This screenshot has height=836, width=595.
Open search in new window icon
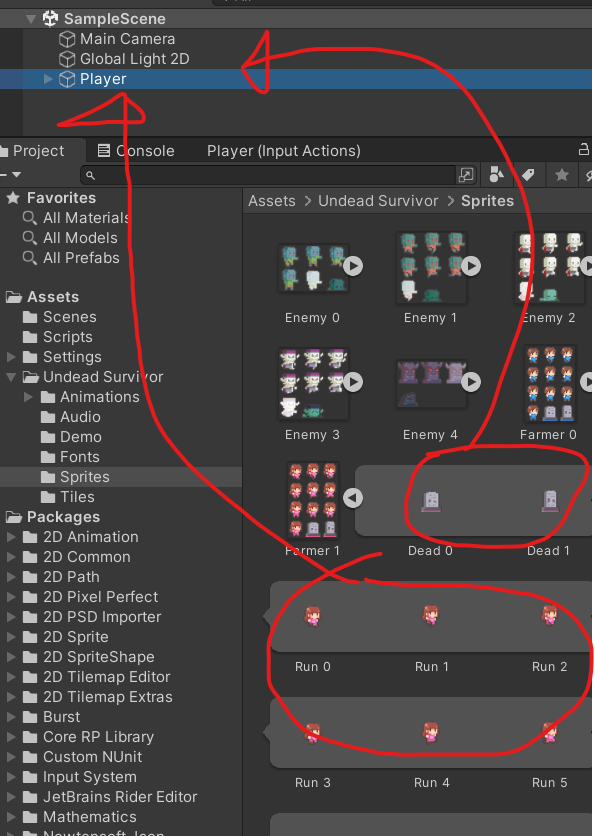pyautogui.click(x=465, y=175)
